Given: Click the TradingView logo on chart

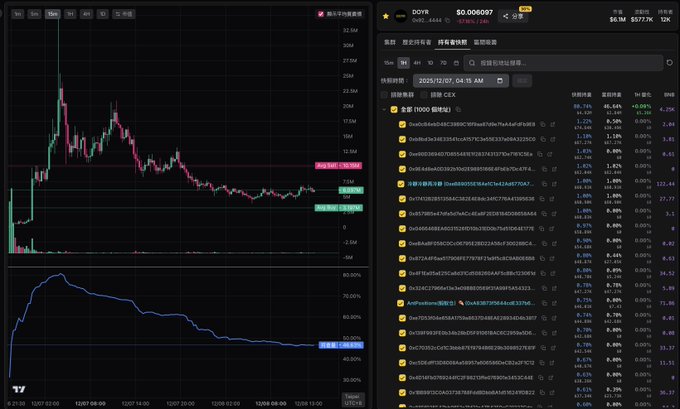Looking at the screenshot, I should pos(18,388).
